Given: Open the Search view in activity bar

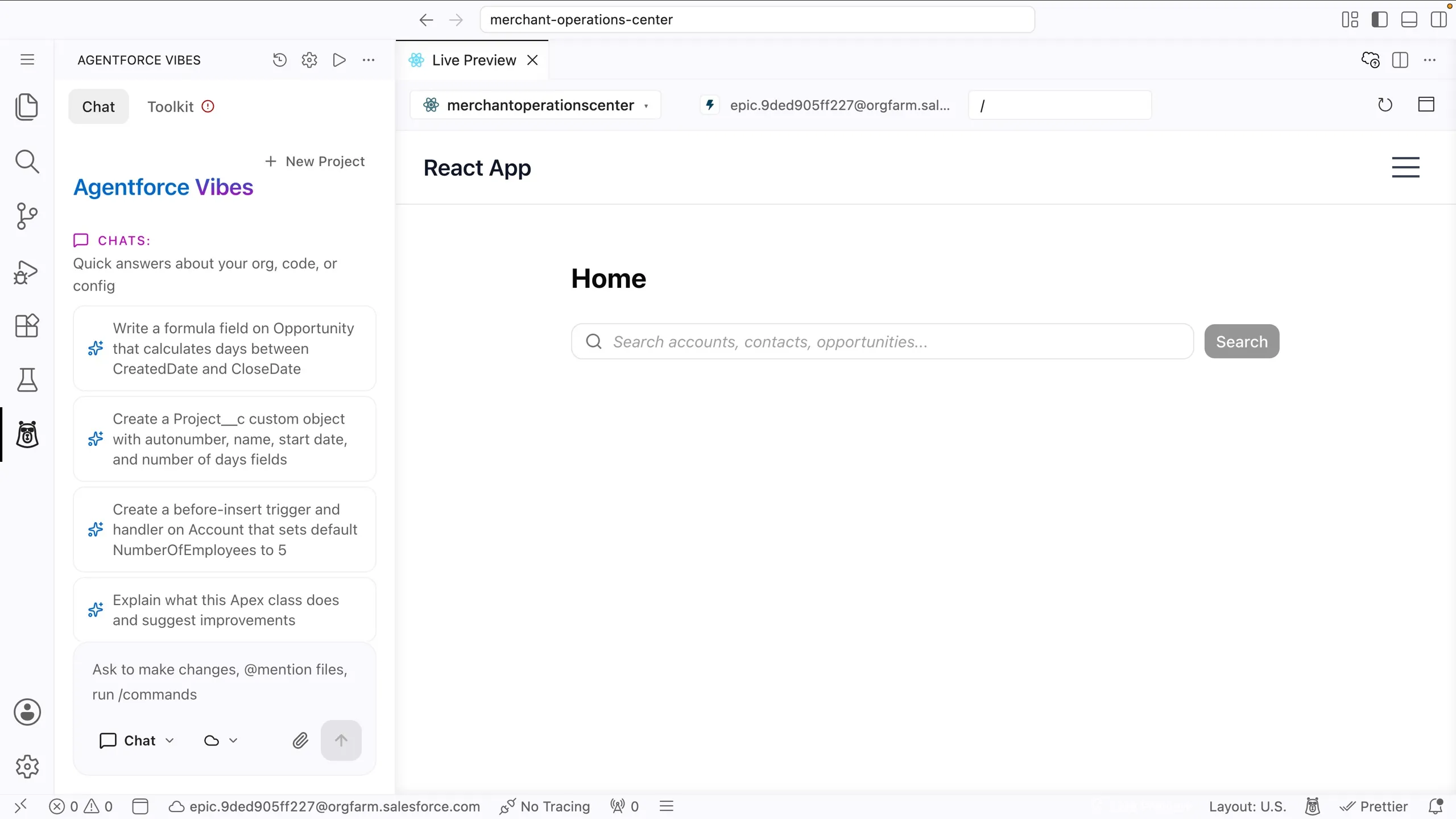Looking at the screenshot, I should pyautogui.click(x=27, y=162).
